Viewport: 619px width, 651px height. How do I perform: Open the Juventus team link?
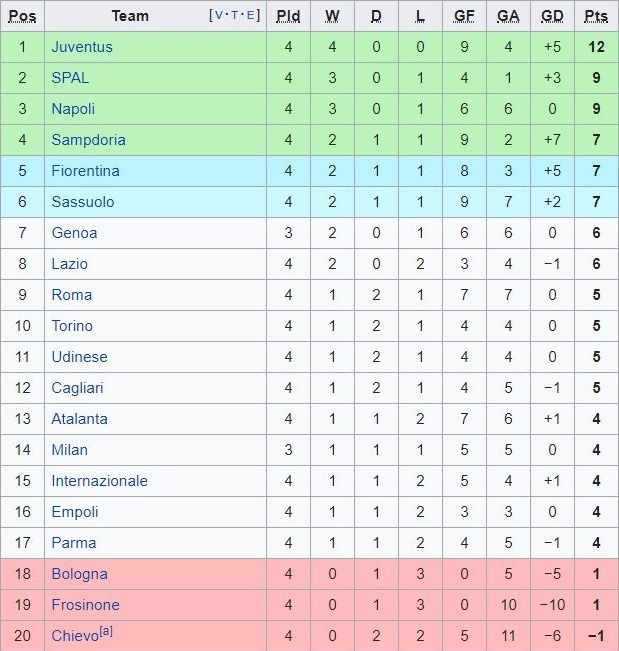click(x=82, y=47)
